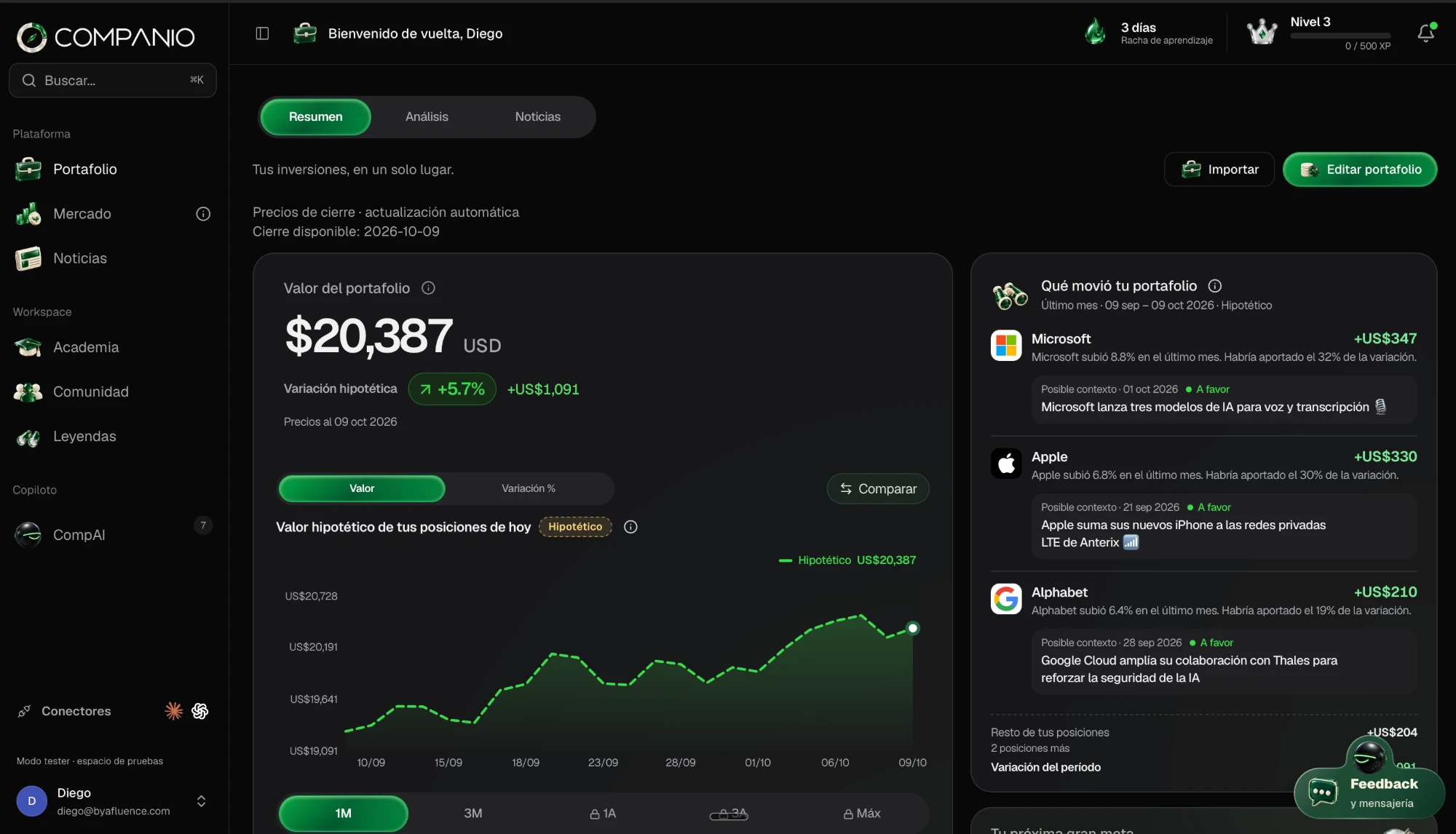Screen dimensions: 1456x834
Task: Click the learning streak flame icon
Action: (x=1095, y=32)
